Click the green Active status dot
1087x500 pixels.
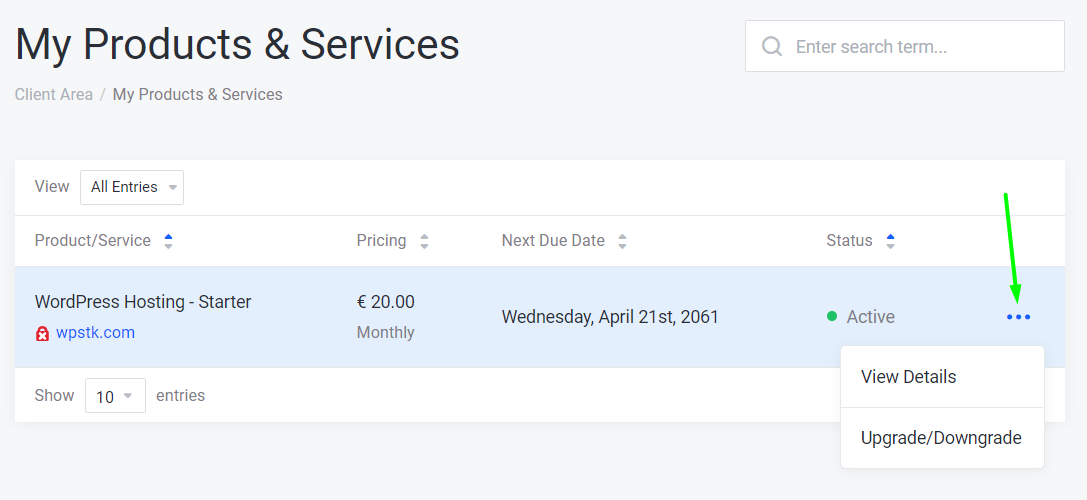(832, 317)
